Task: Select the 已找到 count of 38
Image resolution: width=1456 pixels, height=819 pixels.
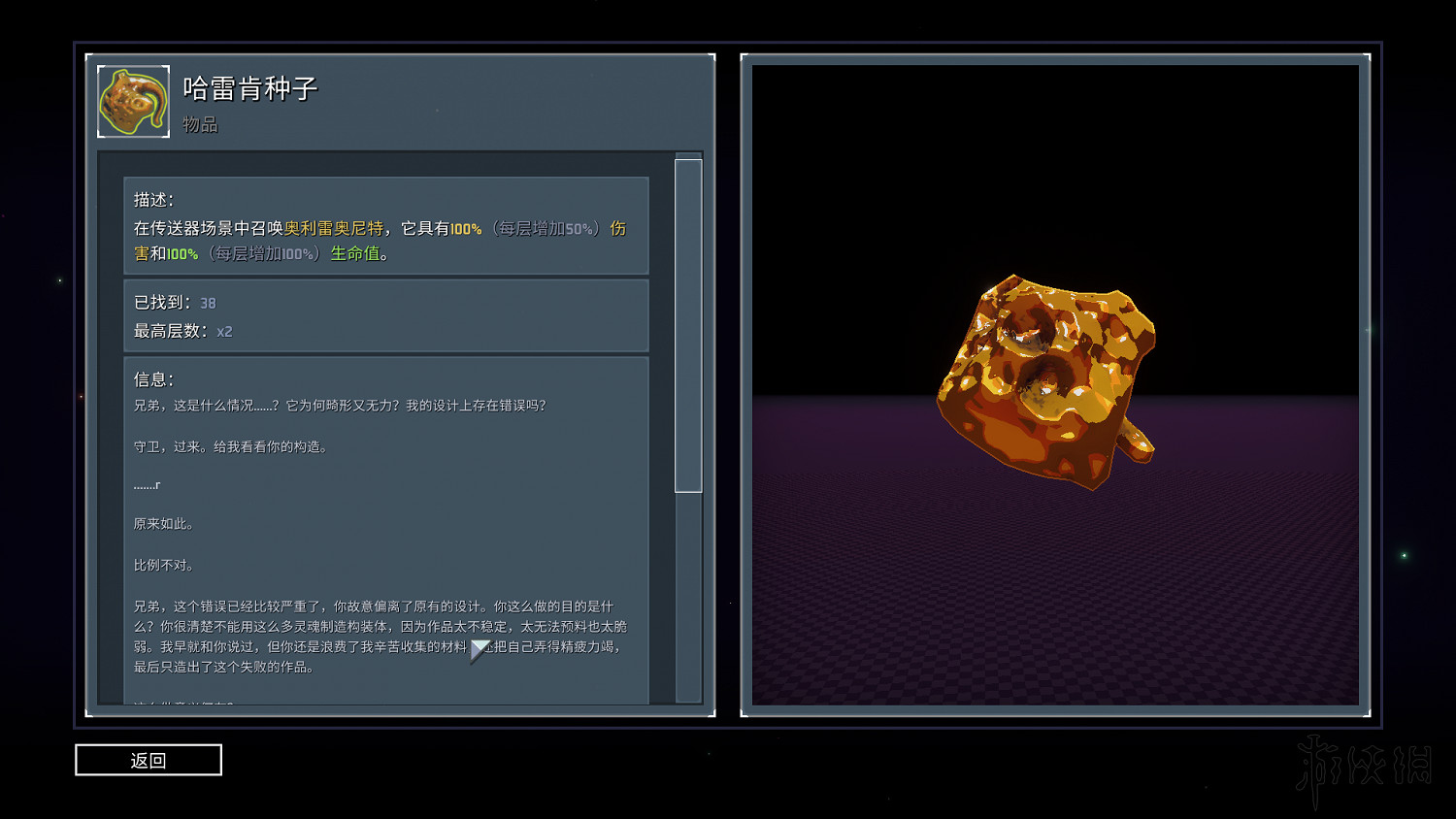Action: click(208, 304)
